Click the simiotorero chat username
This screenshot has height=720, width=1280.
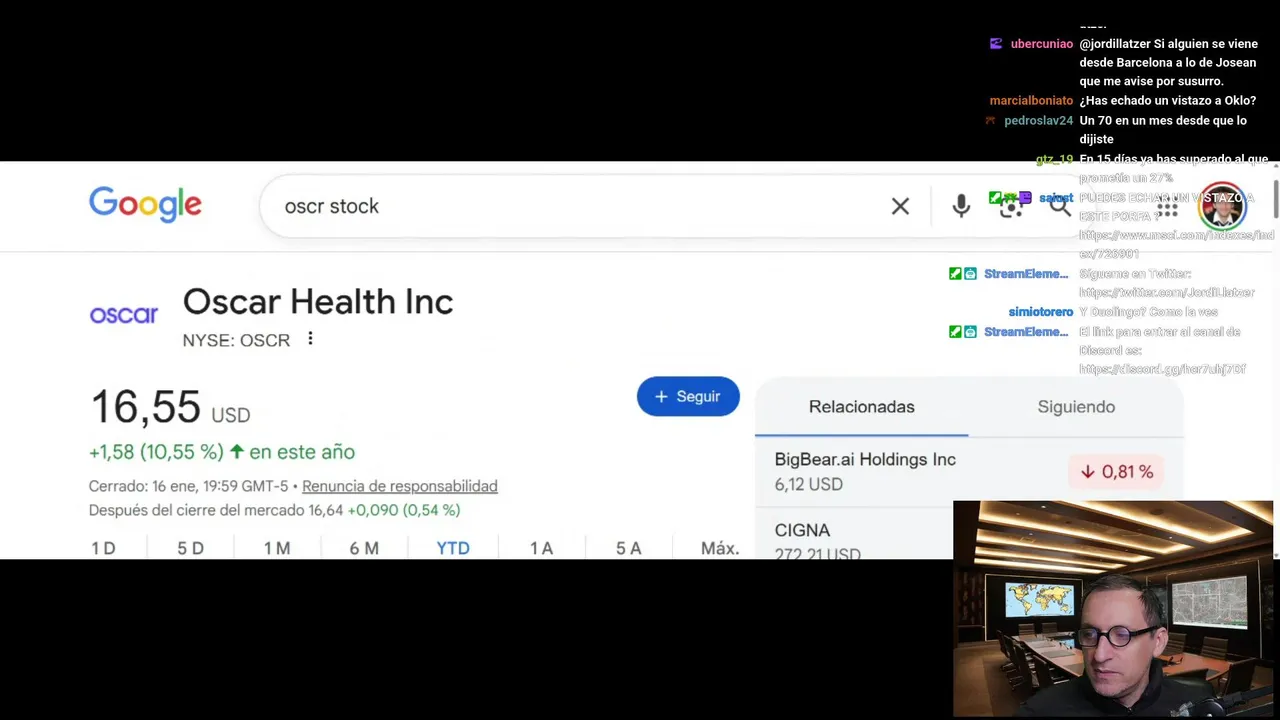tap(1040, 312)
